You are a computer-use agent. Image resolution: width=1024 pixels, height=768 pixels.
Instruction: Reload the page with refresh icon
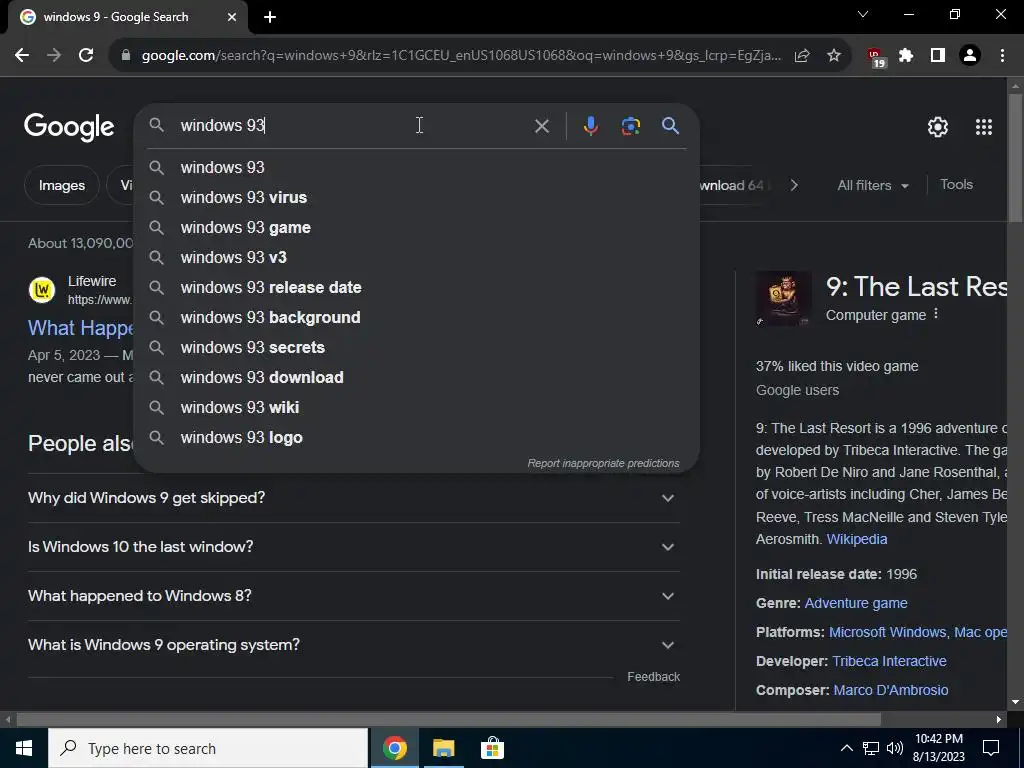point(86,56)
